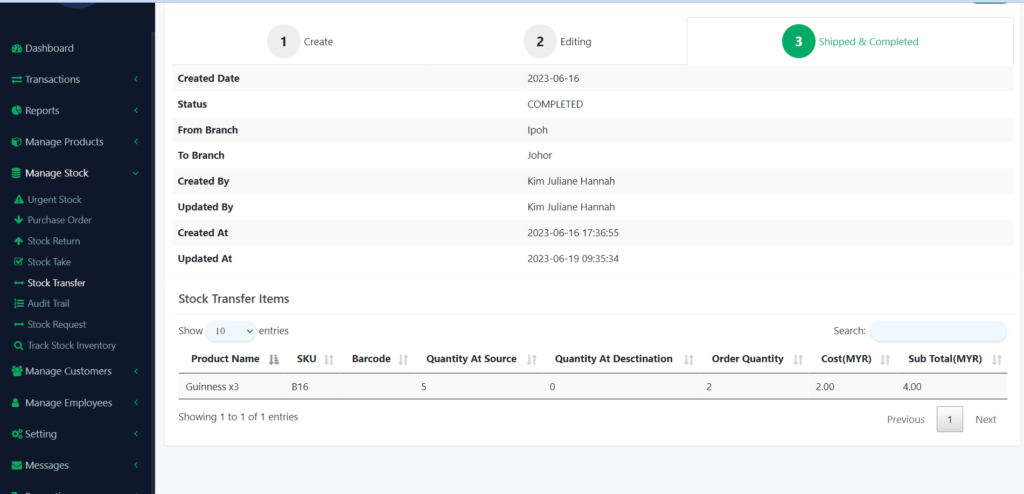The width and height of the screenshot is (1024, 494).
Task: Click the Urgent Stock warning icon
Action: point(18,200)
